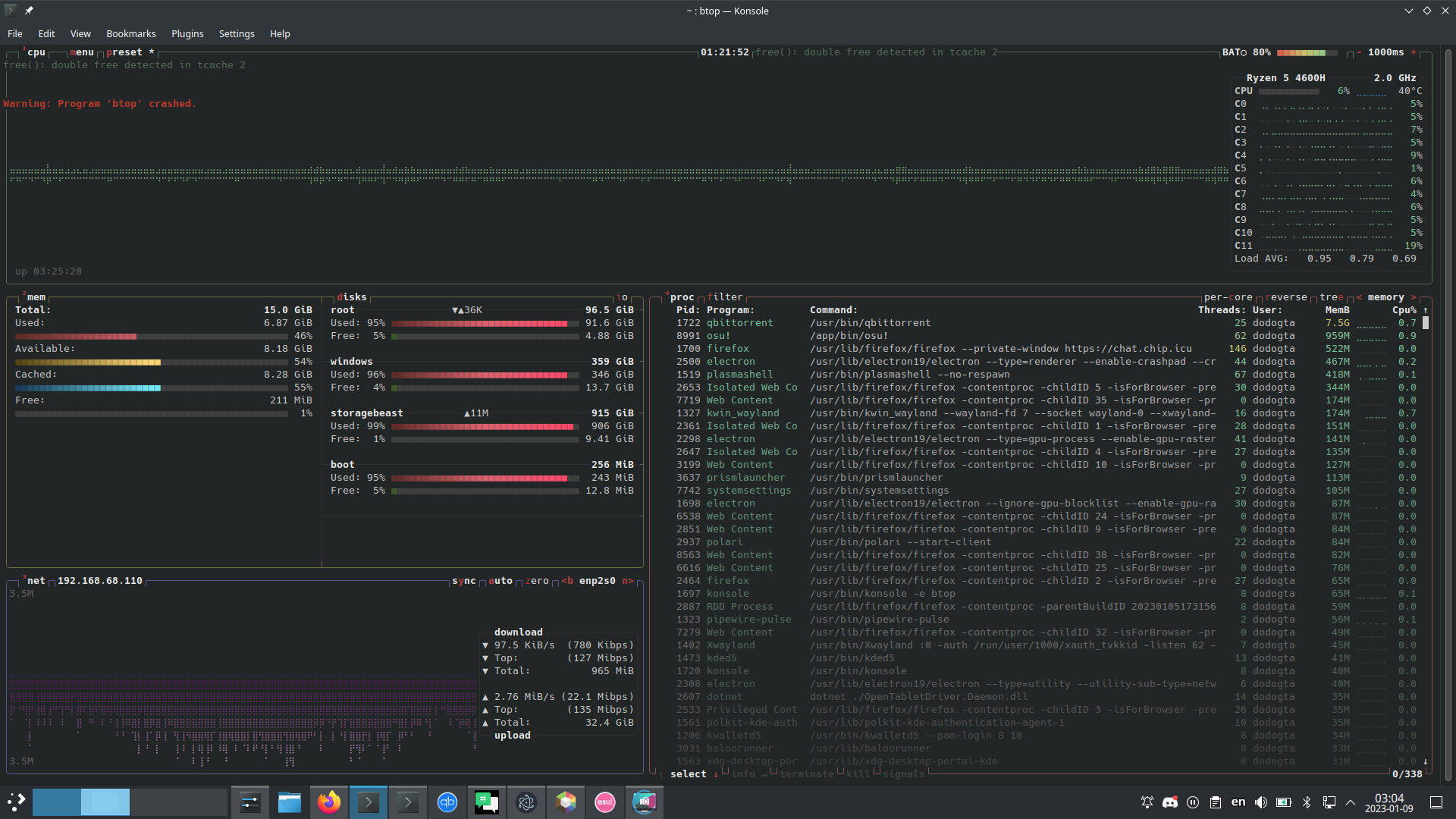Viewport: 1456px width, 819px height.
Task: Launch Firefox from the taskbar
Action: point(328,802)
